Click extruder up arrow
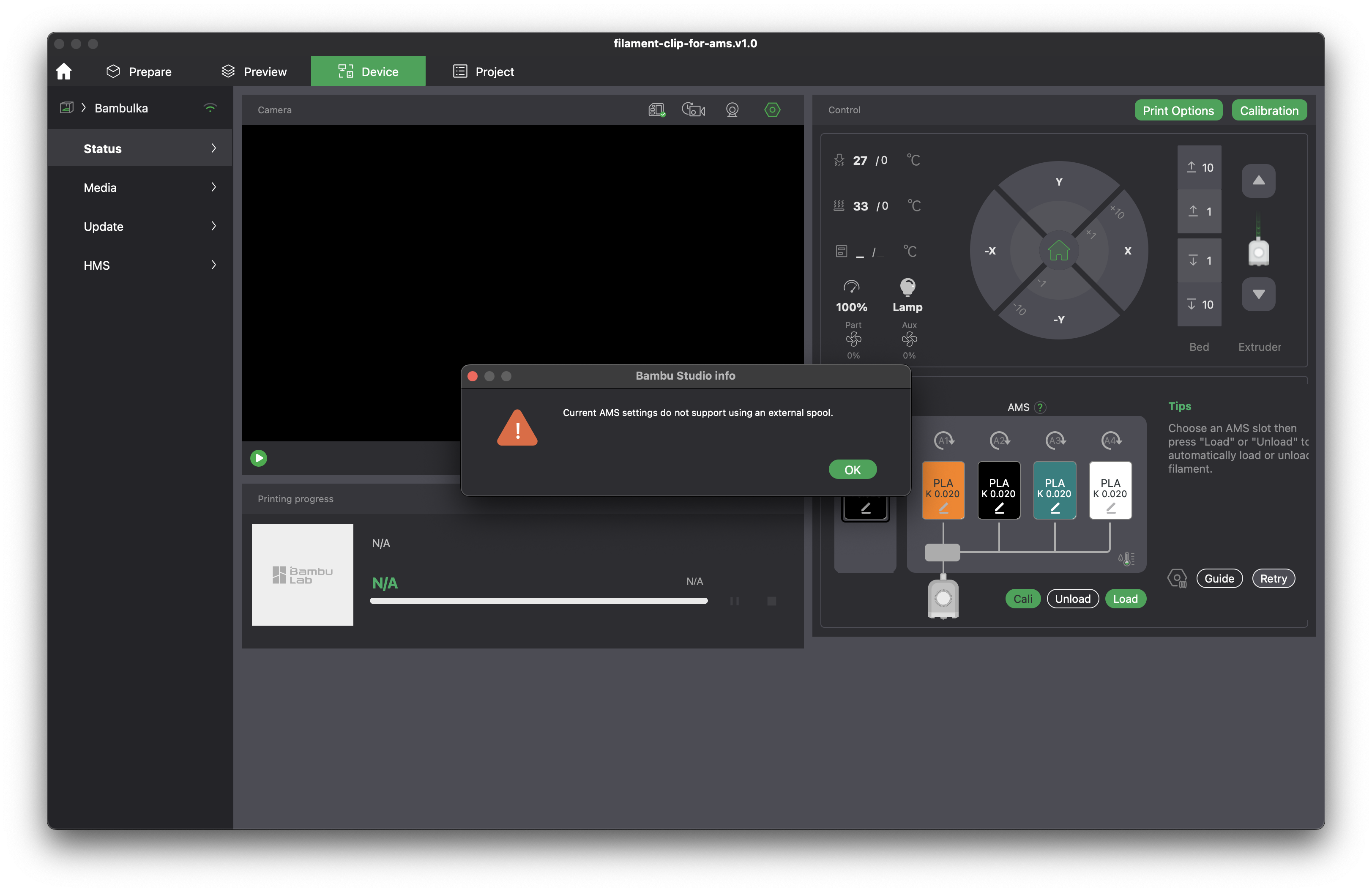The width and height of the screenshot is (1372, 892). tap(1258, 181)
